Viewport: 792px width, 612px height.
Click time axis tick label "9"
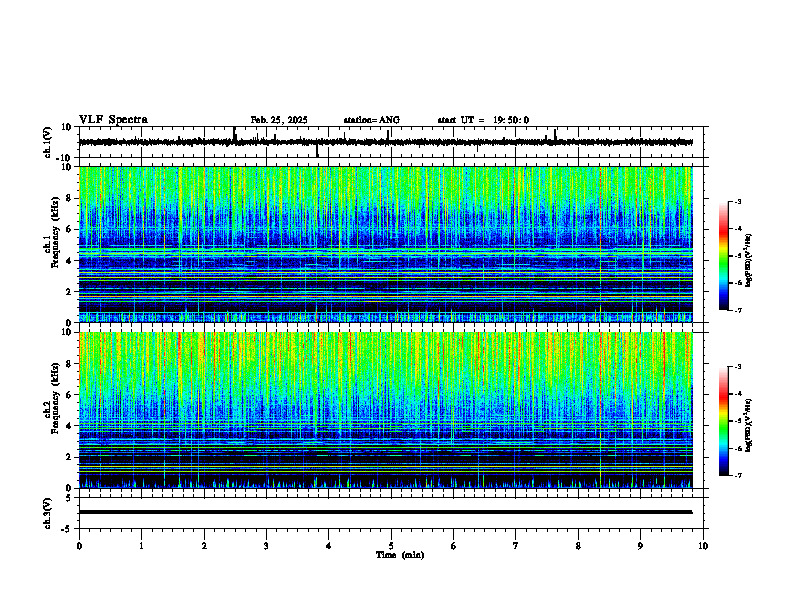(x=640, y=546)
